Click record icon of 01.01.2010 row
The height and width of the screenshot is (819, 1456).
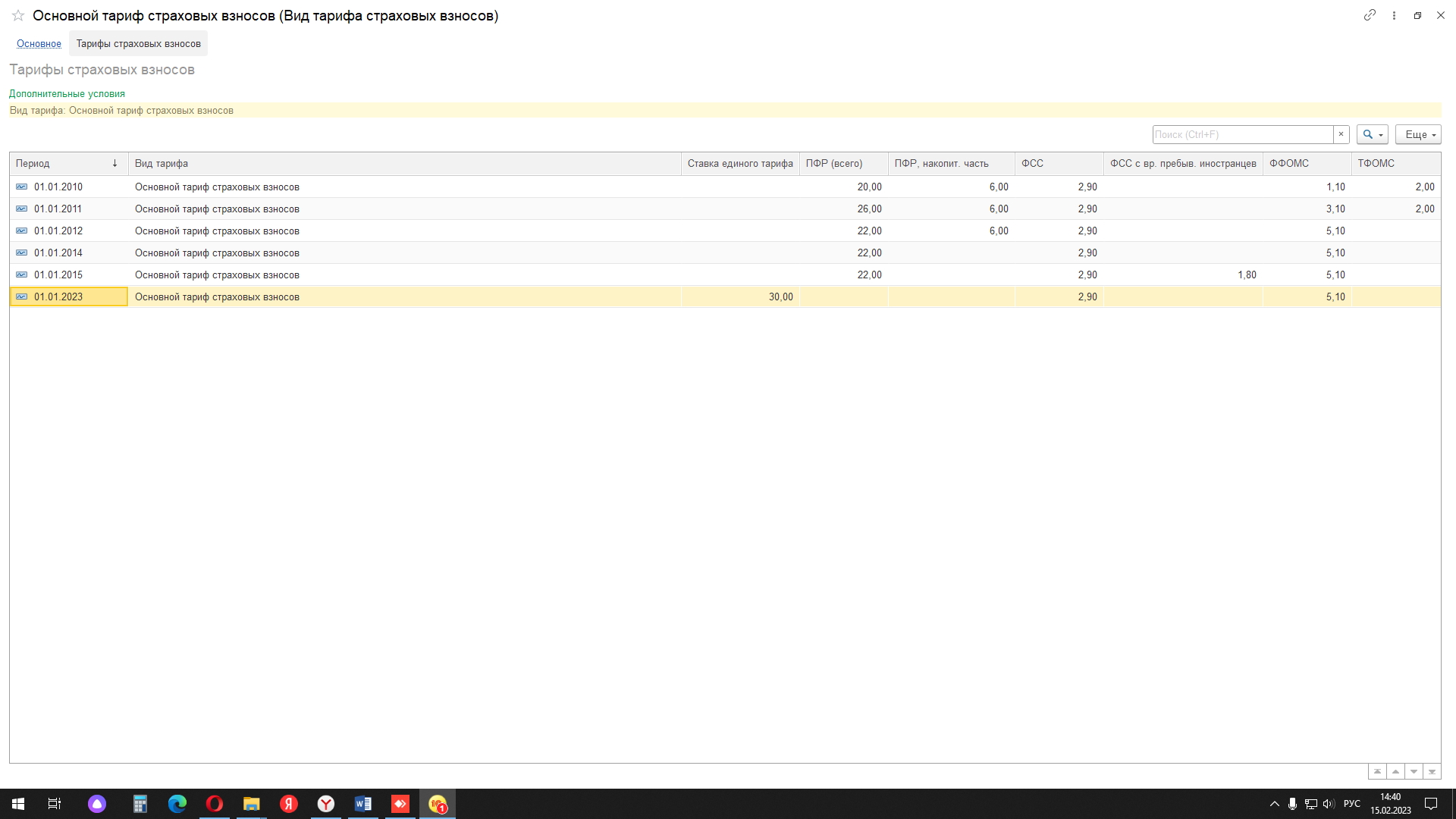[22, 187]
